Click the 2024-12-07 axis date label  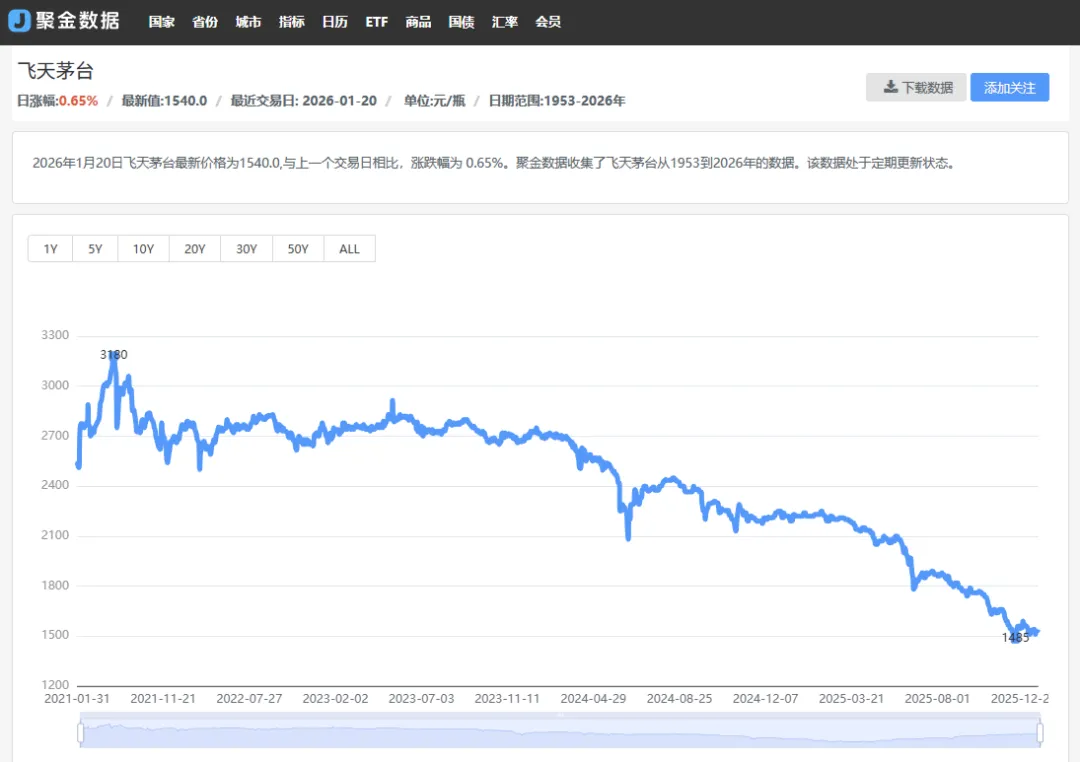coord(765,699)
